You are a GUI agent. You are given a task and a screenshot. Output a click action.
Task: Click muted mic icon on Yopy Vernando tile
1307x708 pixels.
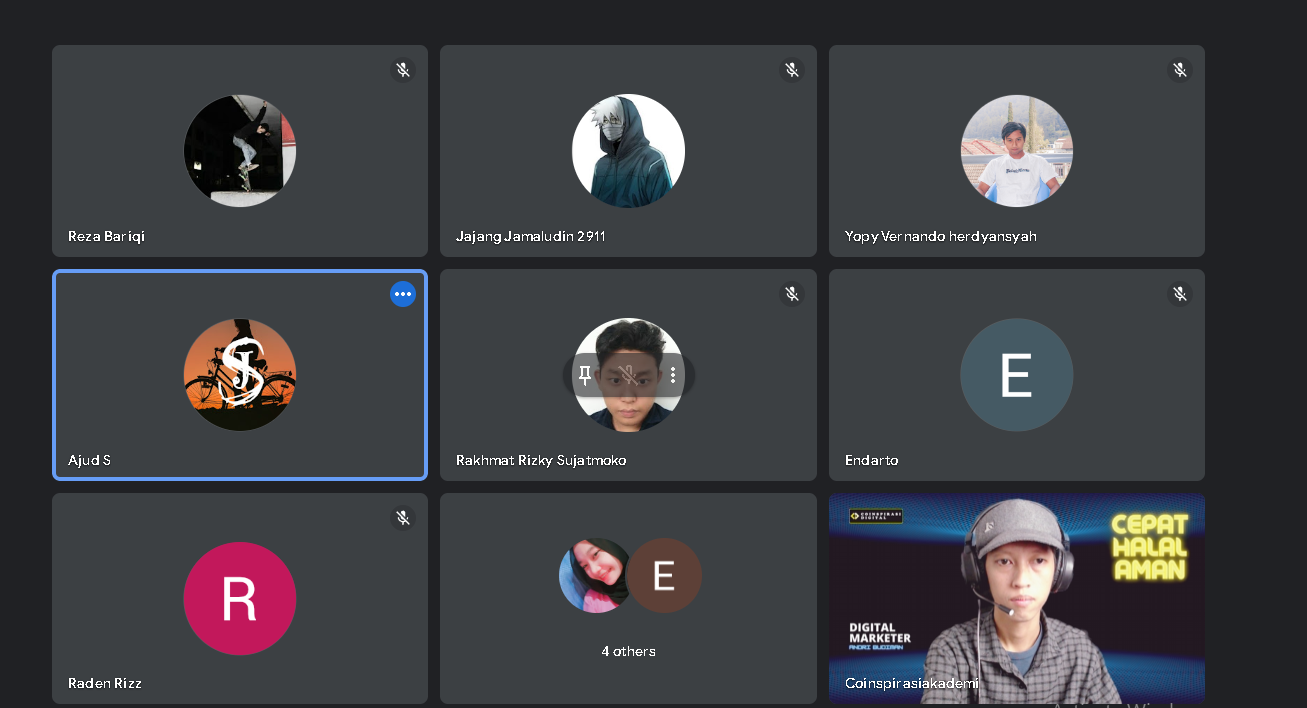1180,70
